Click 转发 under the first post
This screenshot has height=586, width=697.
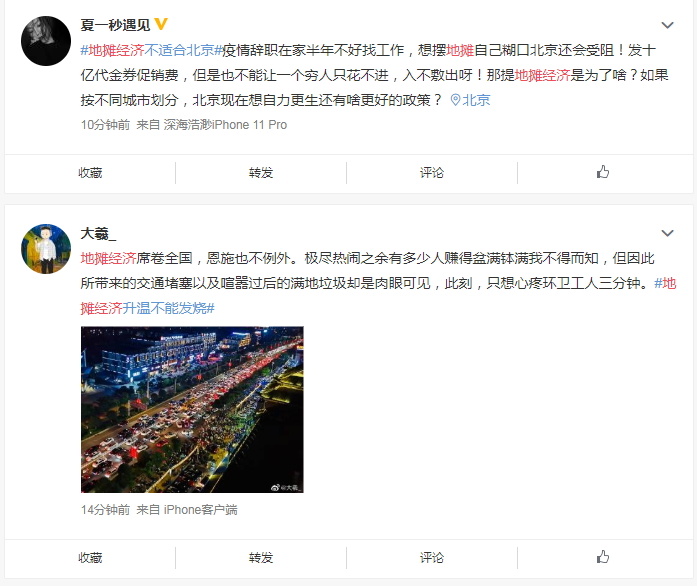point(261,173)
